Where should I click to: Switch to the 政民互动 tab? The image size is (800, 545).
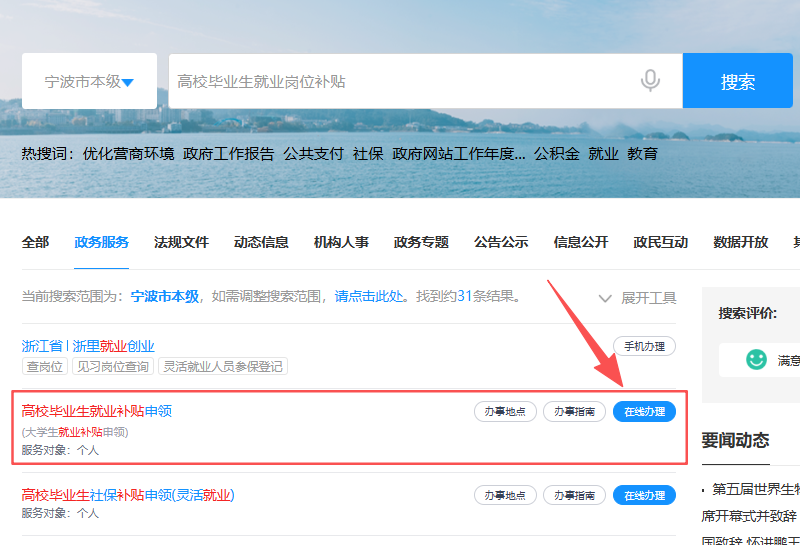[x=661, y=242]
